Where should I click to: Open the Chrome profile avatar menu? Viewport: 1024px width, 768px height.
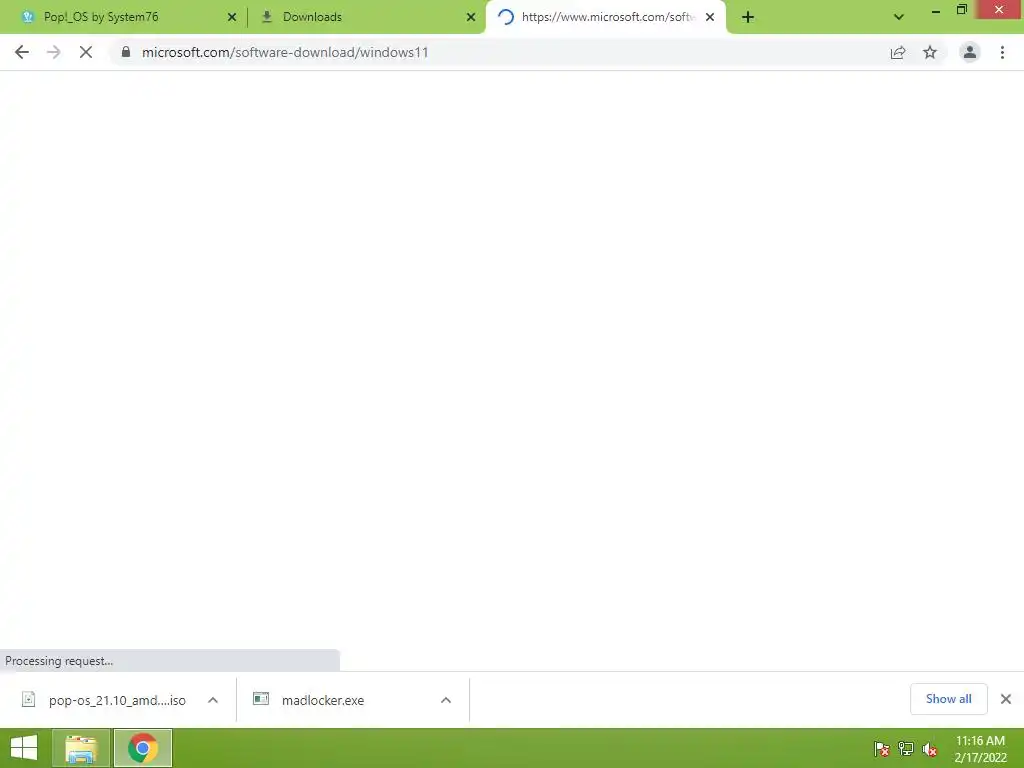[x=970, y=52]
